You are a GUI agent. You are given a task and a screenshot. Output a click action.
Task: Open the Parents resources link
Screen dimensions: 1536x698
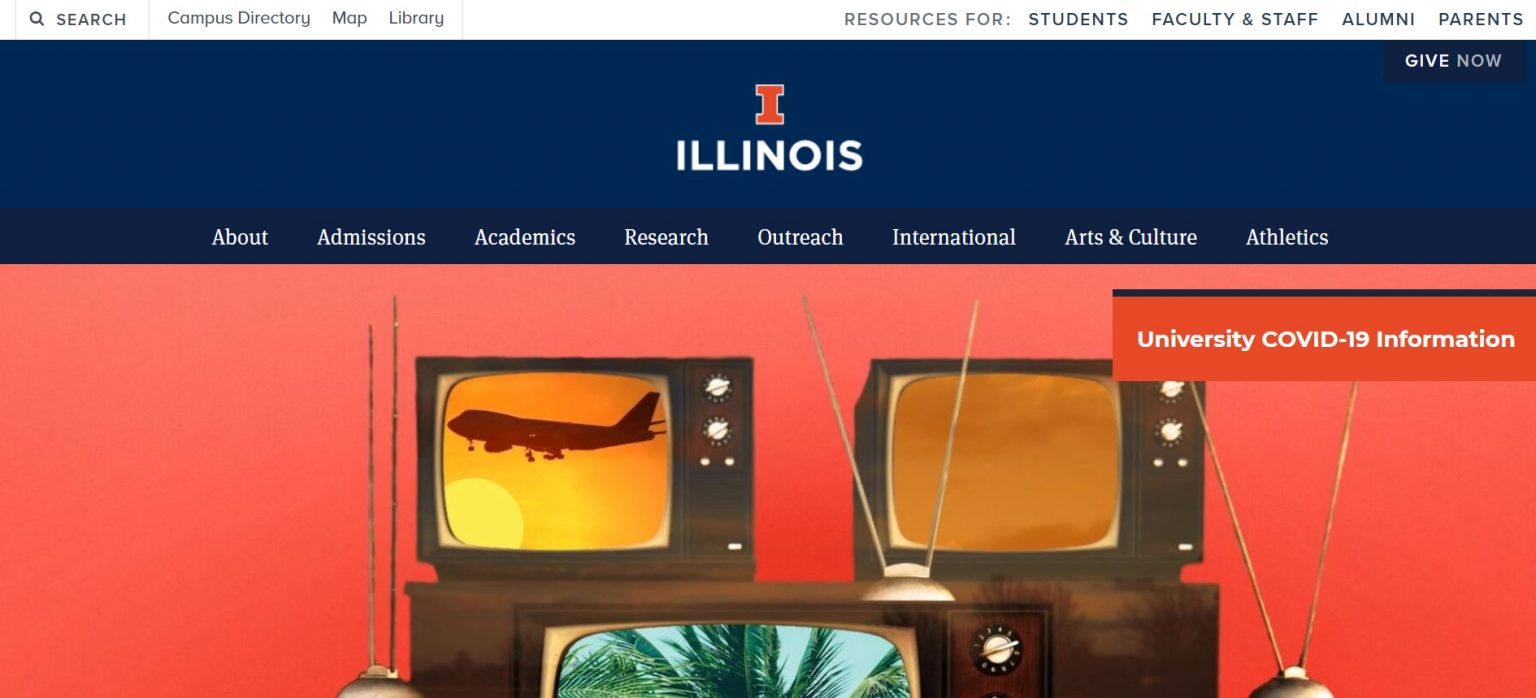(1481, 19)
